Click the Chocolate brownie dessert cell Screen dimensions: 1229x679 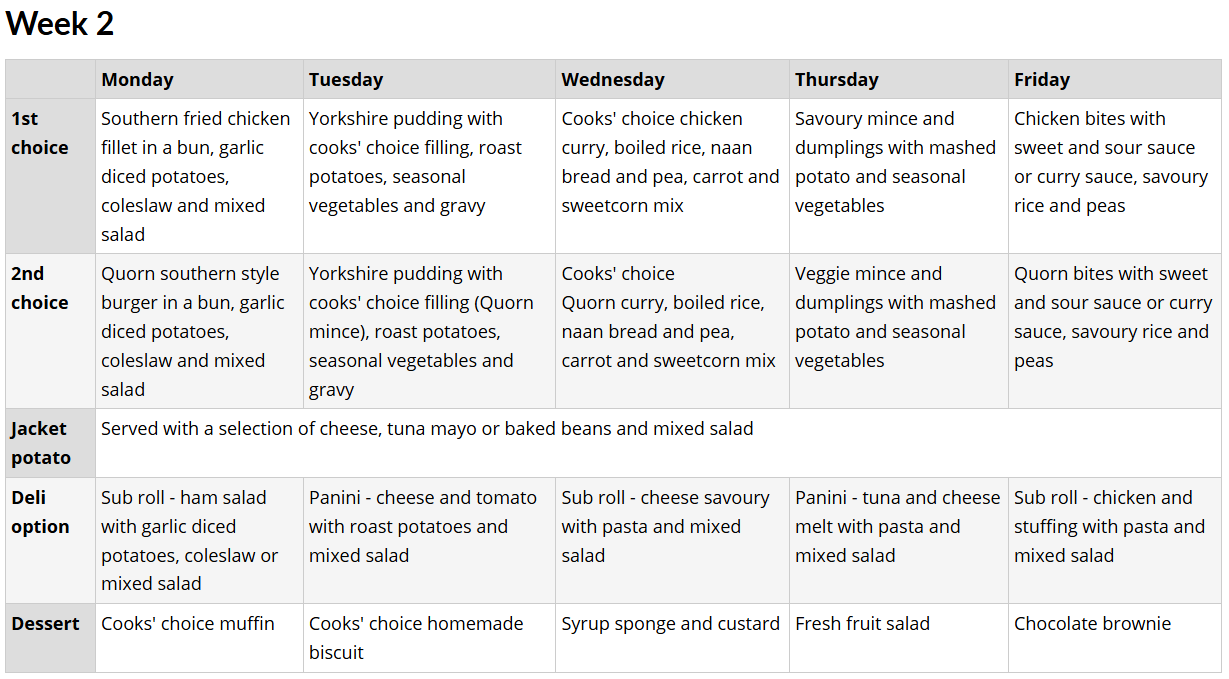pos(1115,637)
